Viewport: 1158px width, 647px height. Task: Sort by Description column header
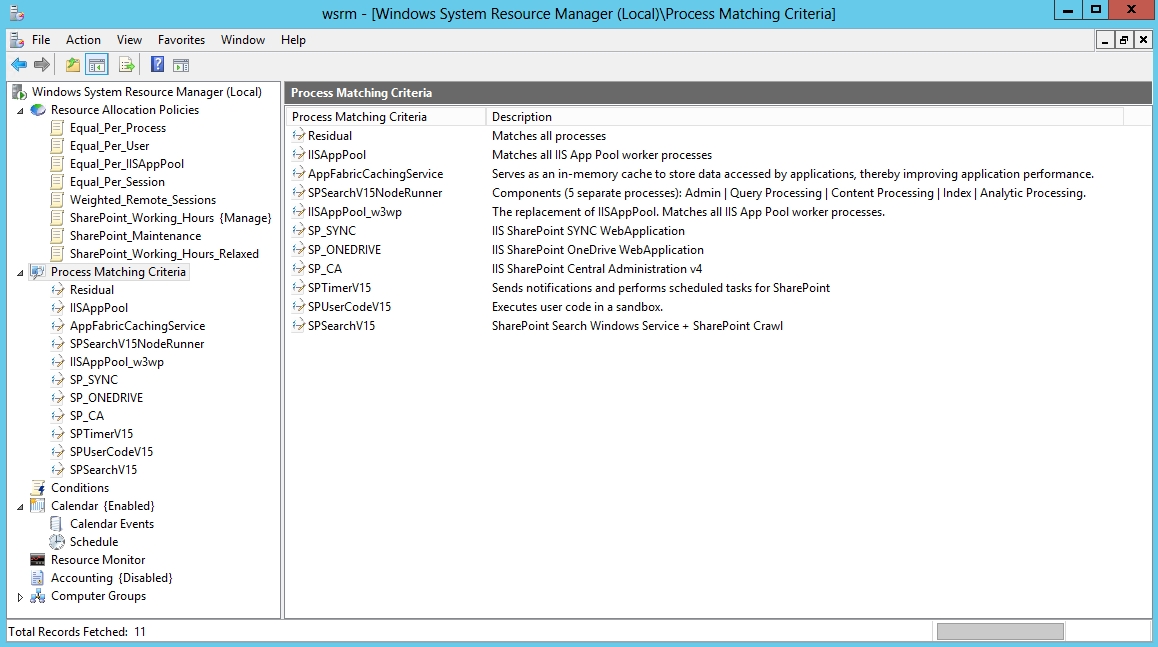point(804,117)
